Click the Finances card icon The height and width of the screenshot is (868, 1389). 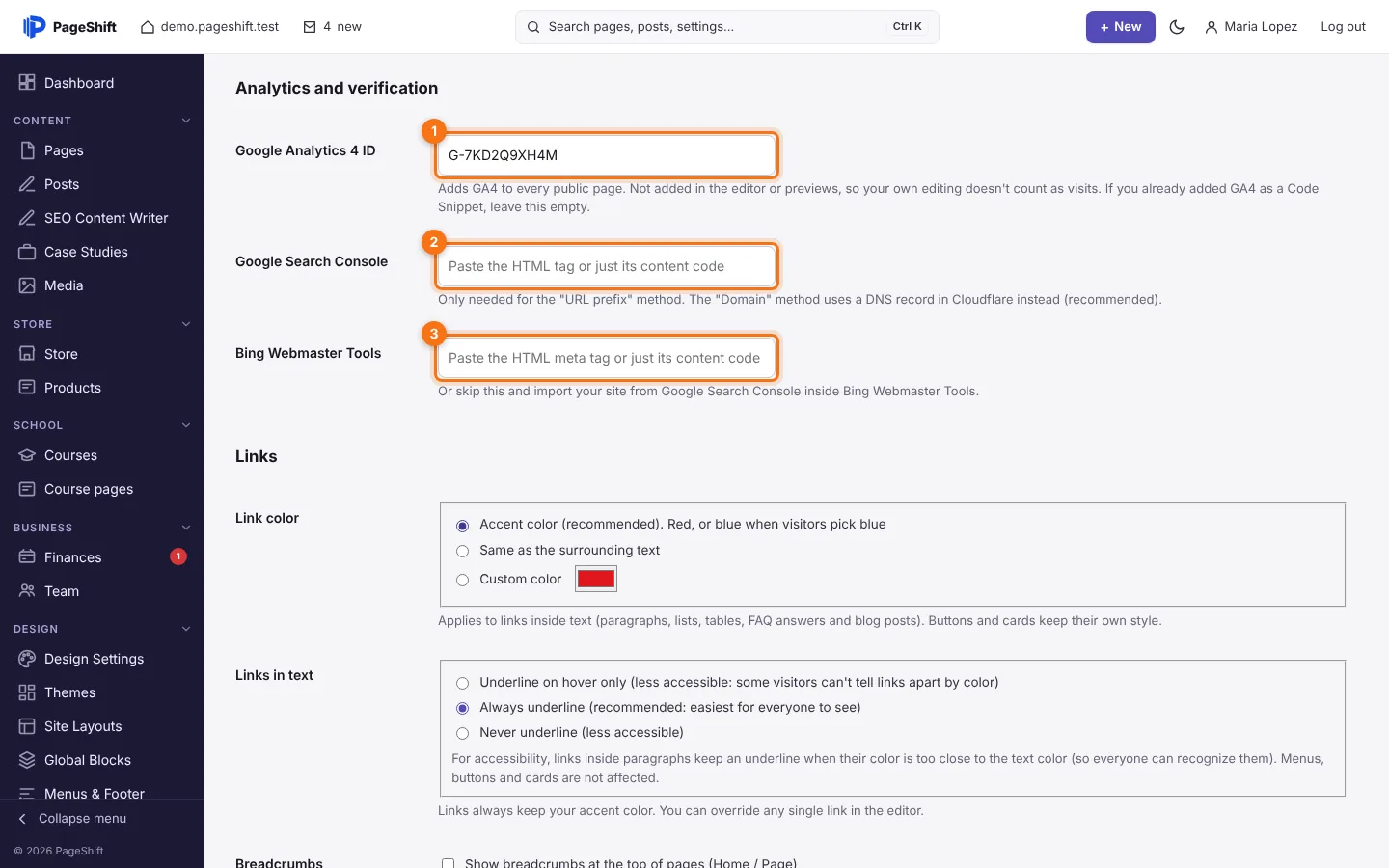click(x=27, y=557)
